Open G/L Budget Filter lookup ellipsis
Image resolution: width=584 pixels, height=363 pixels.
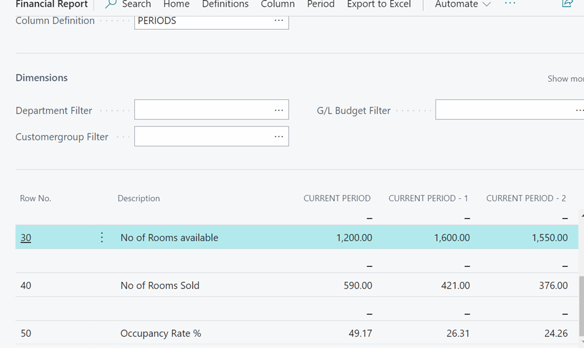point(579,110)
